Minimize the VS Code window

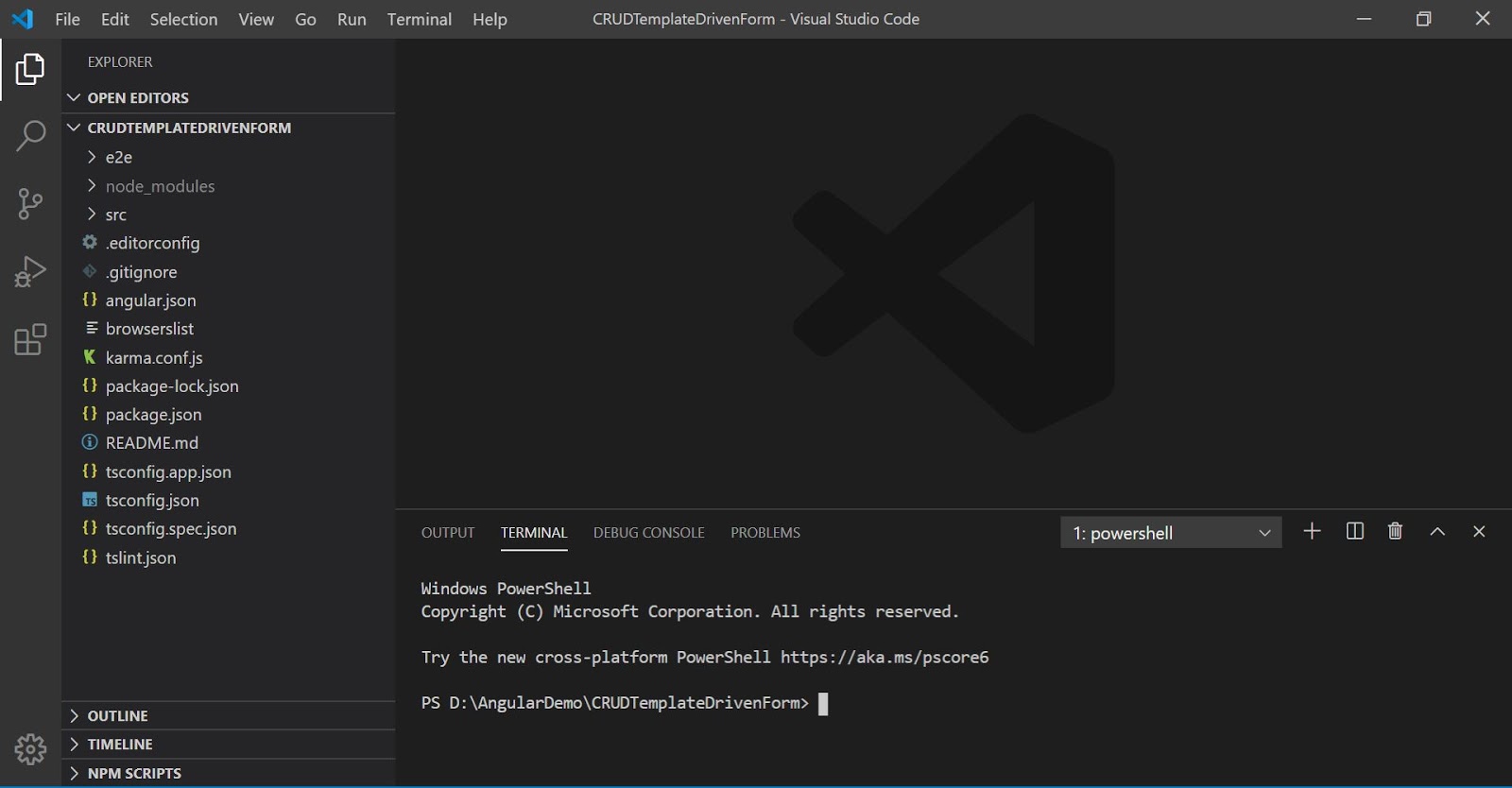(1364, 19)
